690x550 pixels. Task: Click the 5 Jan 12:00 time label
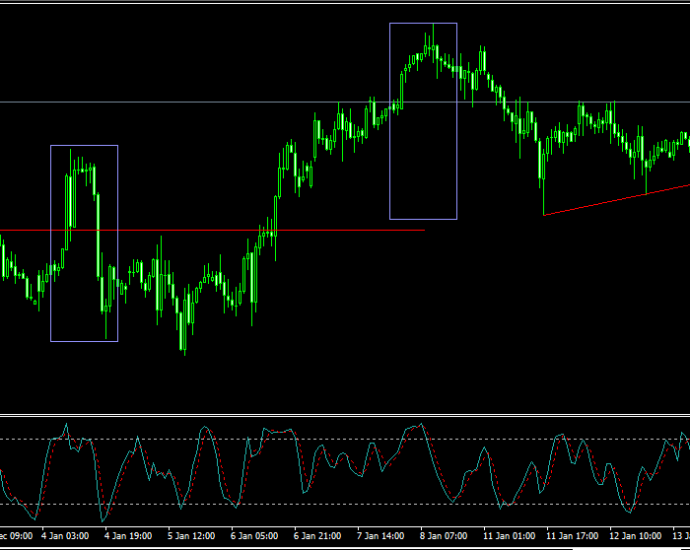coord(191,536)
